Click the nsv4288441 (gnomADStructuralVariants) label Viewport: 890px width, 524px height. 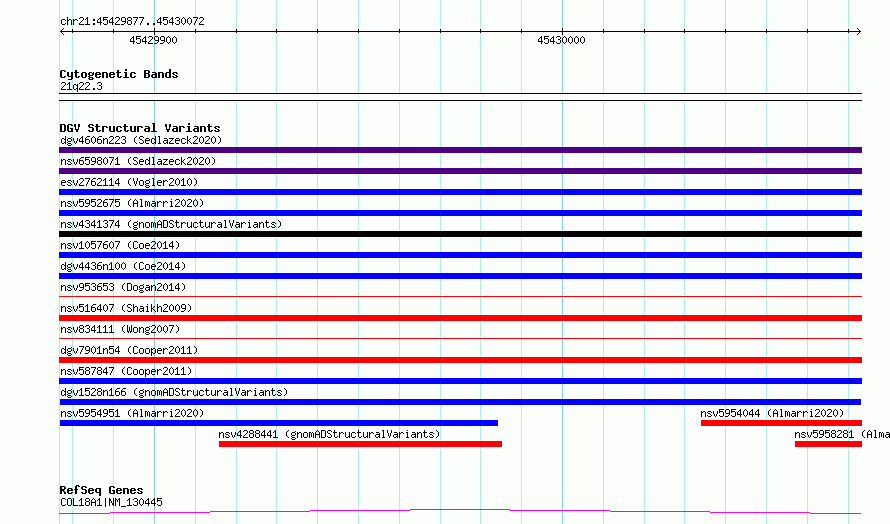click(329, 434)
